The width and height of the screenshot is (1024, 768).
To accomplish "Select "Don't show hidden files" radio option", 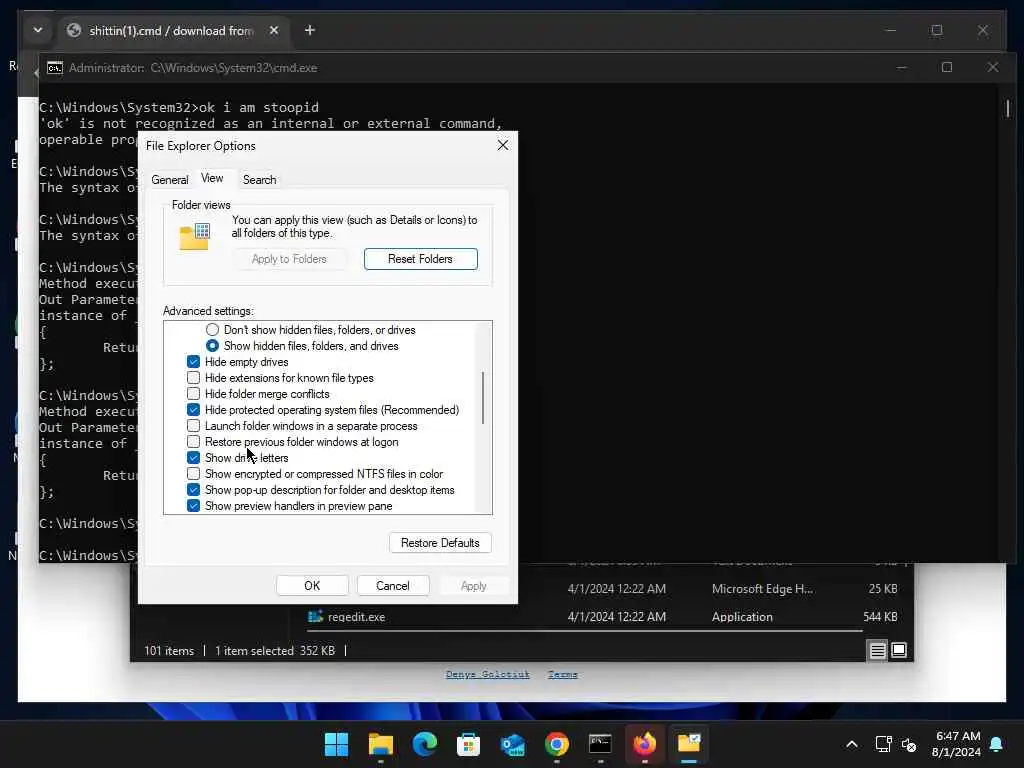I will click(212, 330).
